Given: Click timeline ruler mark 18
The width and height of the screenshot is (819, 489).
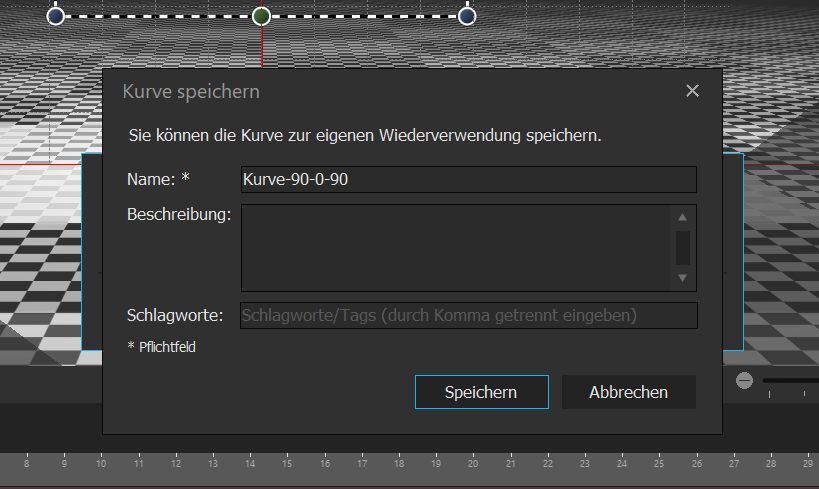Looking at the screenshot, I should pyautogui.click(x=399, y=464).
